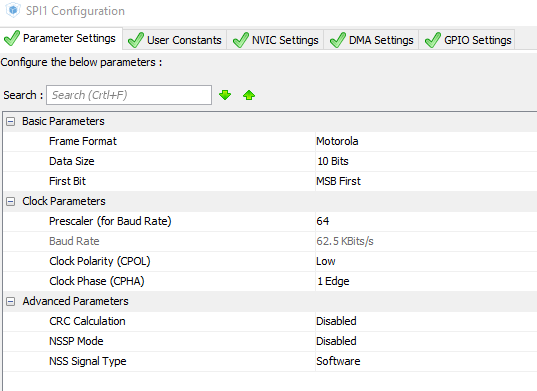The width and height of the screenshot is (537, 391).
Task: Open the DMA Settings tab
Action: (x=372, y=40)
